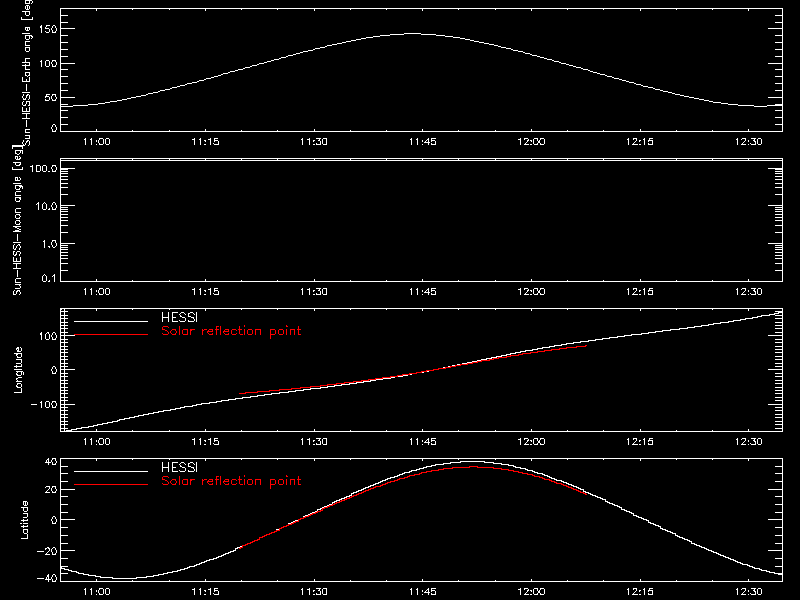Click the 'HESSI' legend label in the Latitude plot
The height and width of the screenshot is (600, 800).
tap(179, 467)
